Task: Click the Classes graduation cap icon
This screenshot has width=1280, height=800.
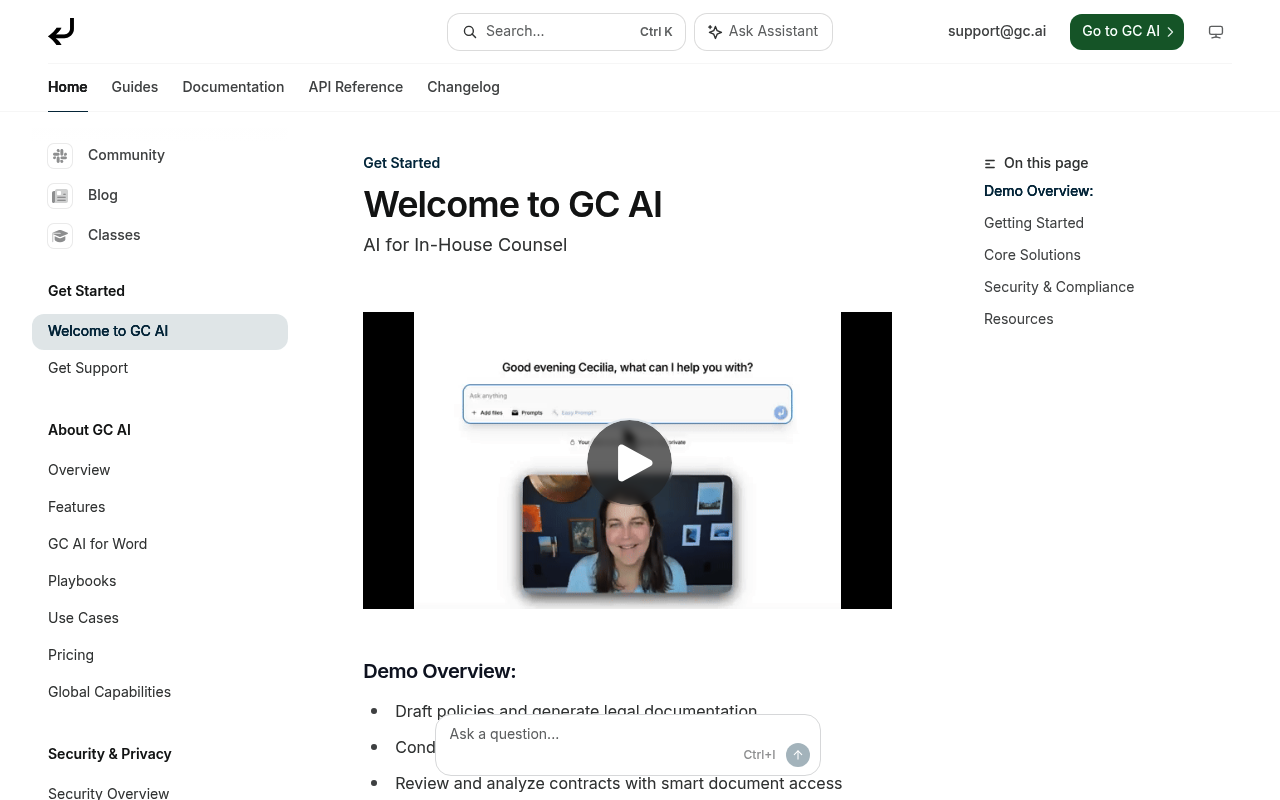Action: click(x=60, y=236)
